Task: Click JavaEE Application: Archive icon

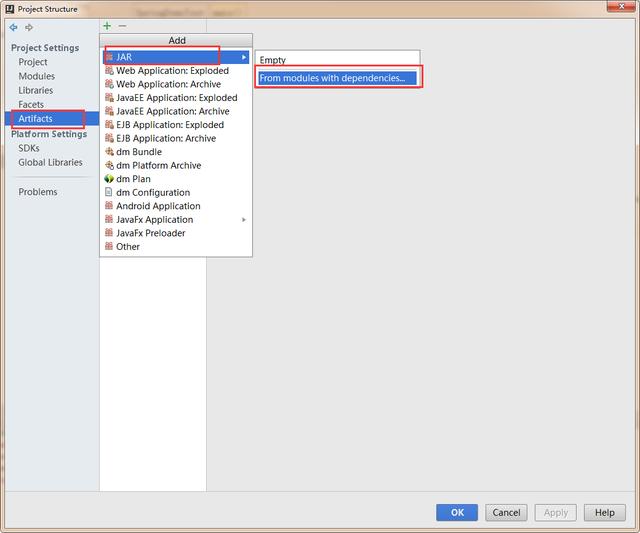Action: [109, 111]
